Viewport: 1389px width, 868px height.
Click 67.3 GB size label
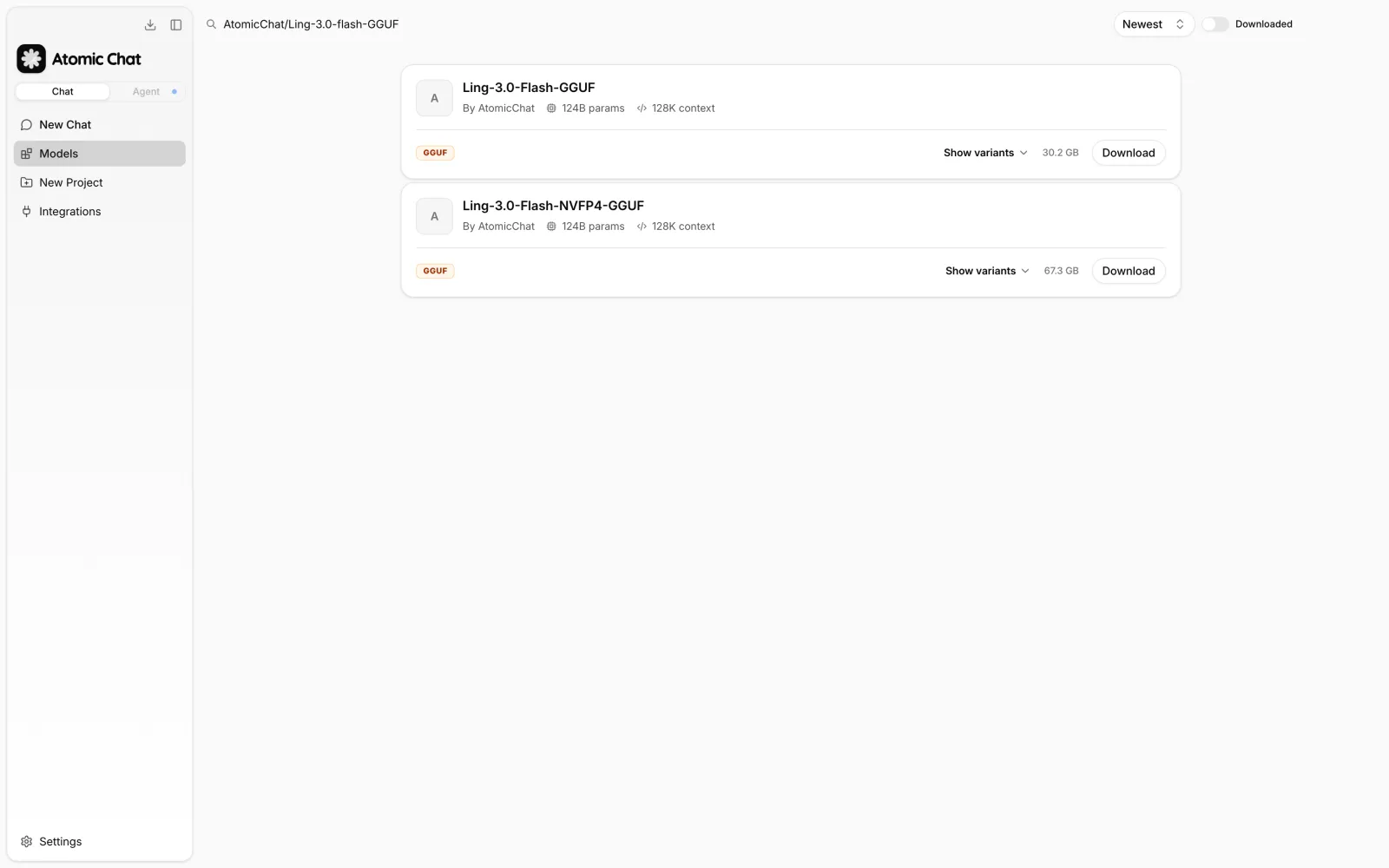pos(1061,271)
